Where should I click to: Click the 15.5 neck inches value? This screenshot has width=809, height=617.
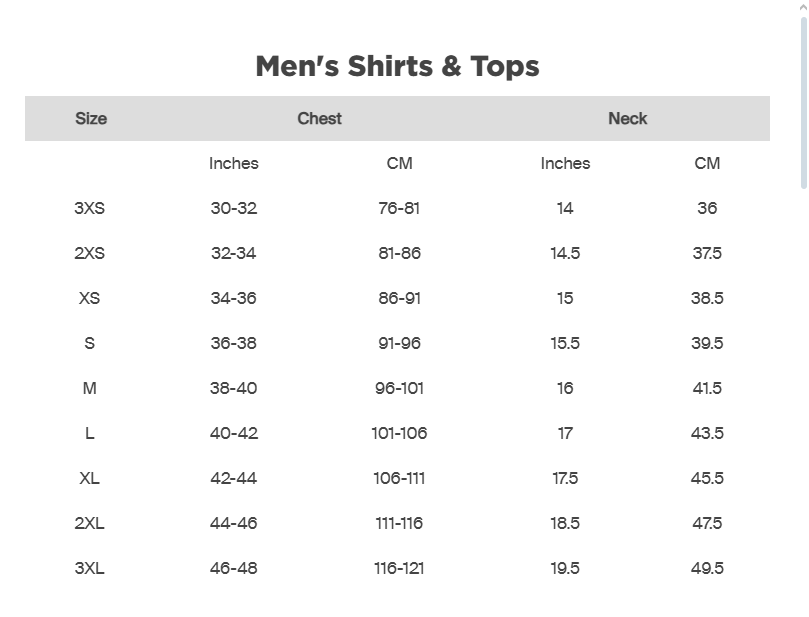[x=565, y=343]
